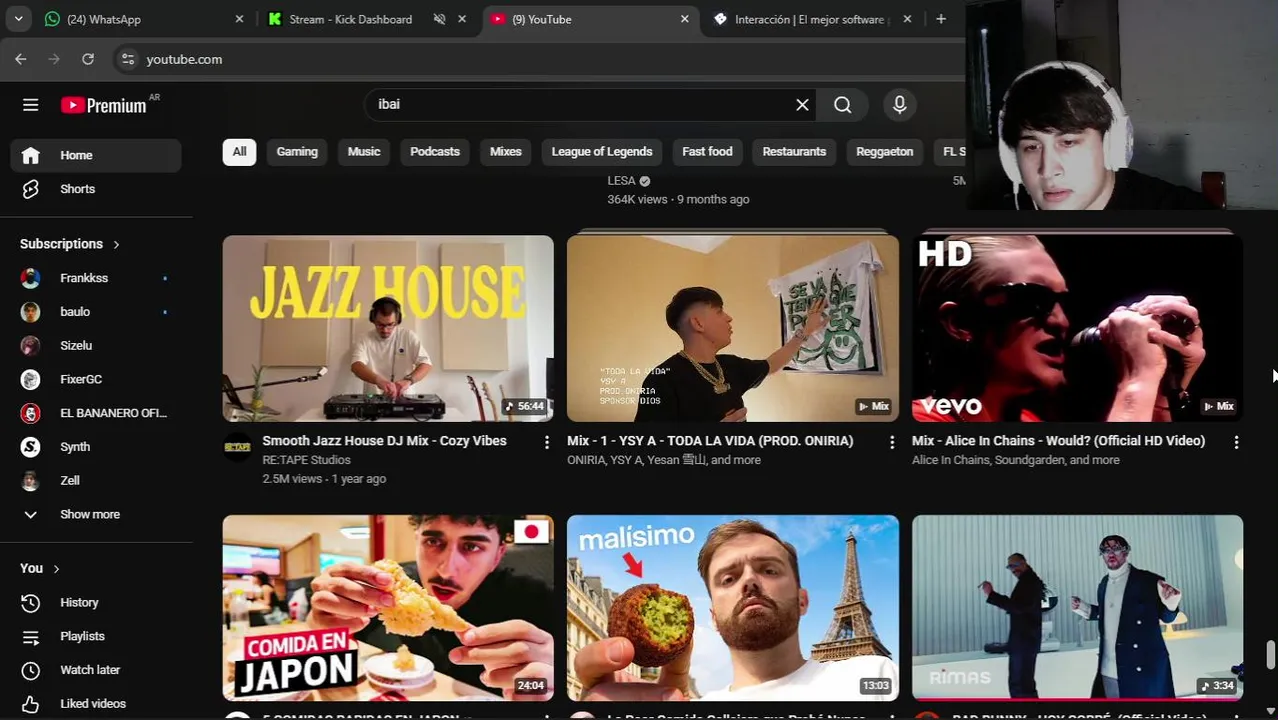The image size is (1278, 720).
Task: Open tab search dropdown arrow
Action: [x=19, y=19]
